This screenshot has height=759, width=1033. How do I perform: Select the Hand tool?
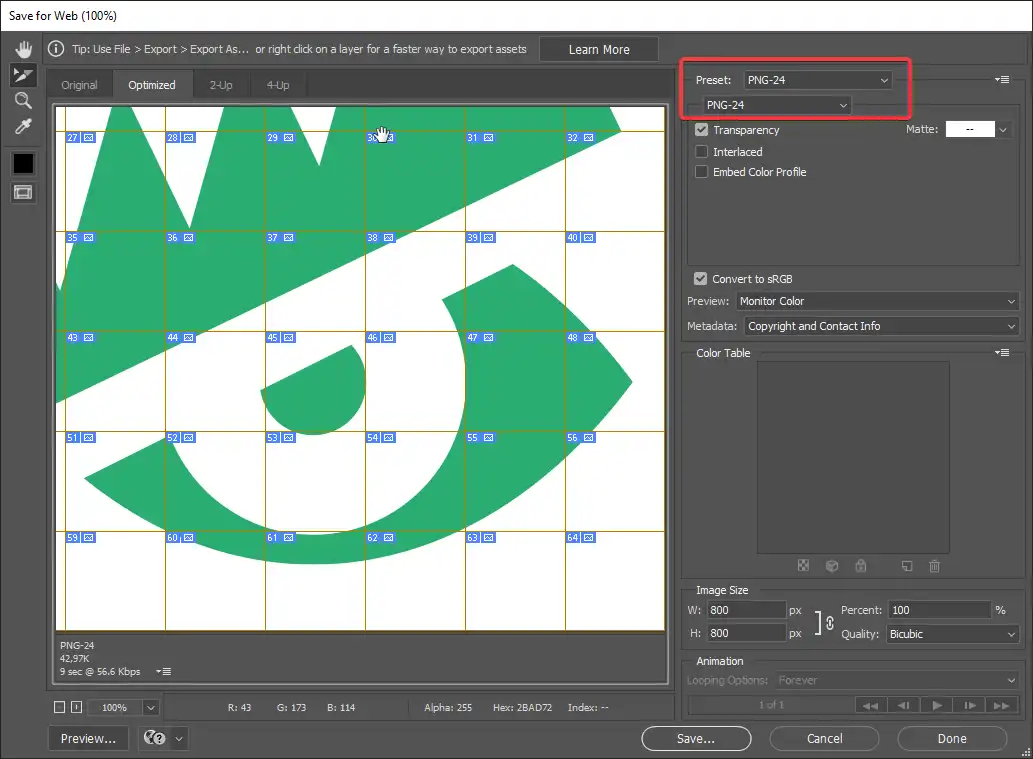click(x=23, y=49)
